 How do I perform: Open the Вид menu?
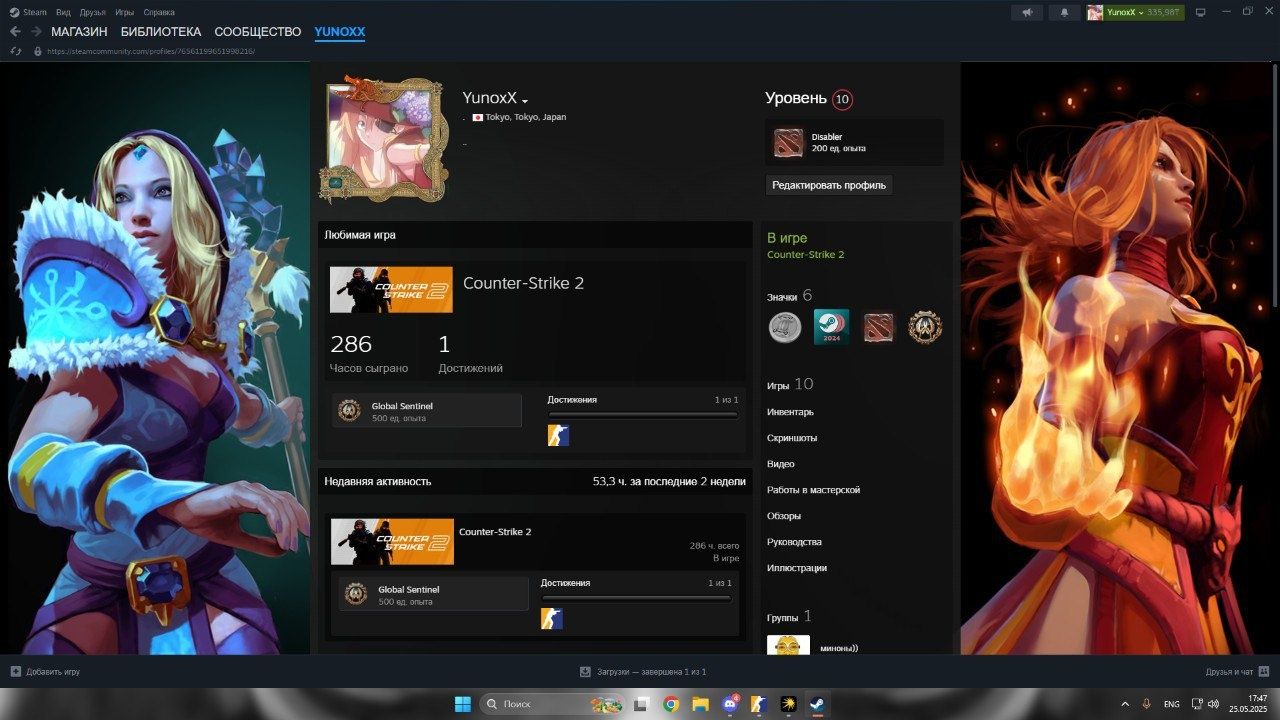63,12
